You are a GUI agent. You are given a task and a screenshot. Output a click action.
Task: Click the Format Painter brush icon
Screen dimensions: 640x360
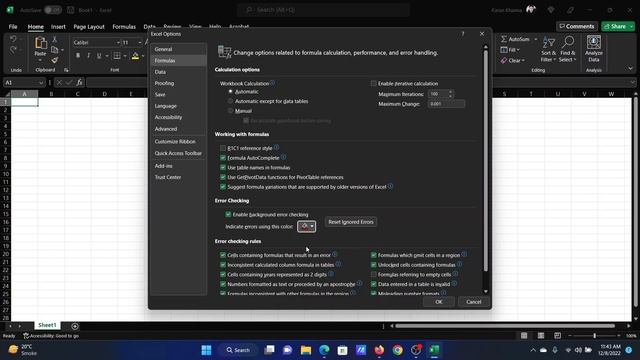pyautogui.click(x=55, y=60)
